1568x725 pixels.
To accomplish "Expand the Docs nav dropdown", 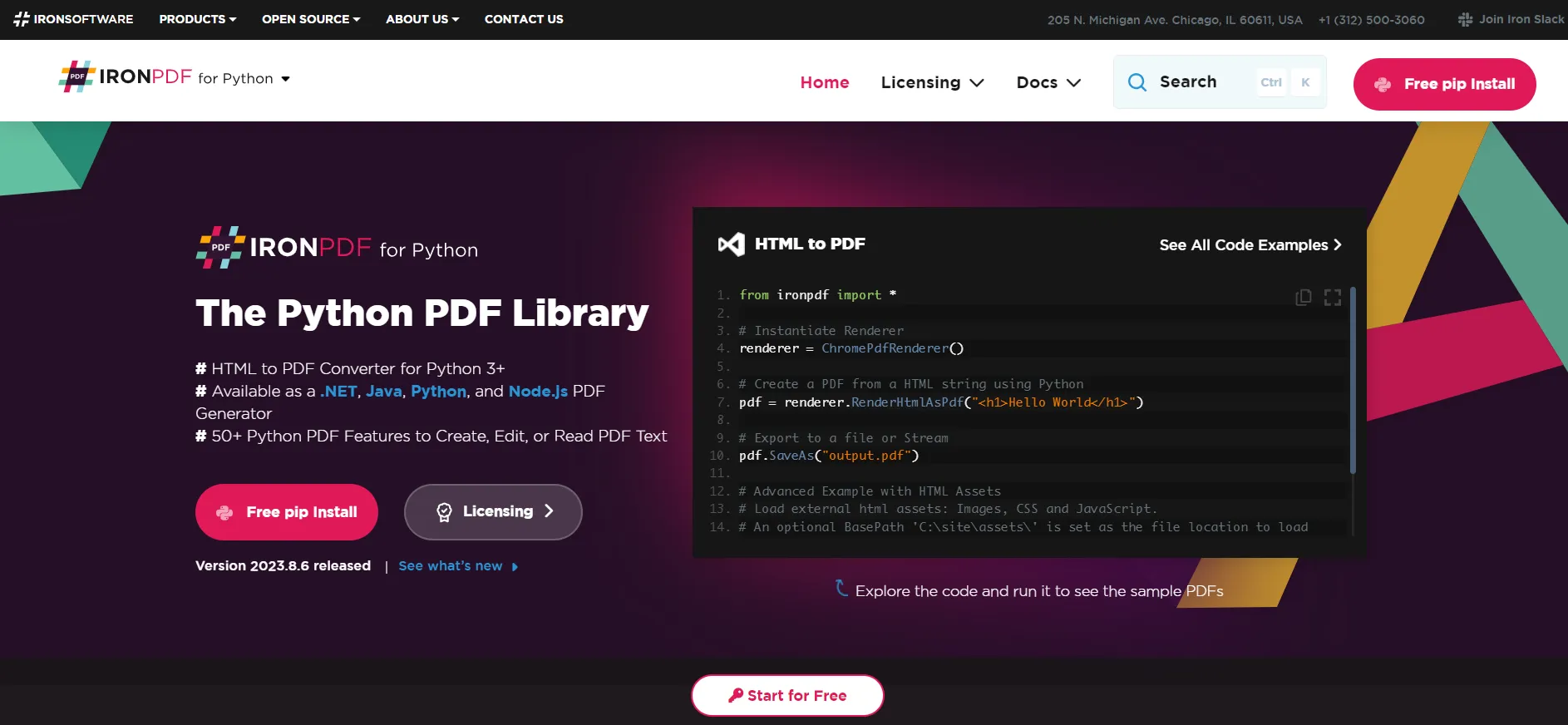I will (1048, 82).
